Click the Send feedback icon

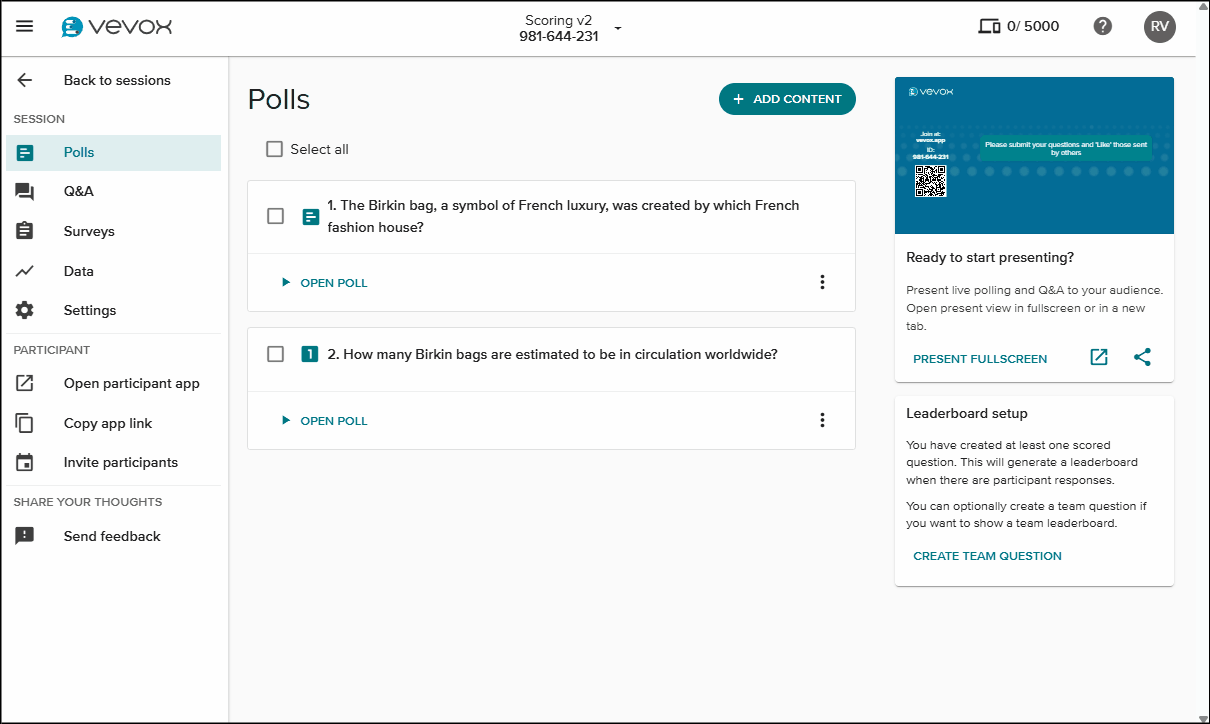24,536
